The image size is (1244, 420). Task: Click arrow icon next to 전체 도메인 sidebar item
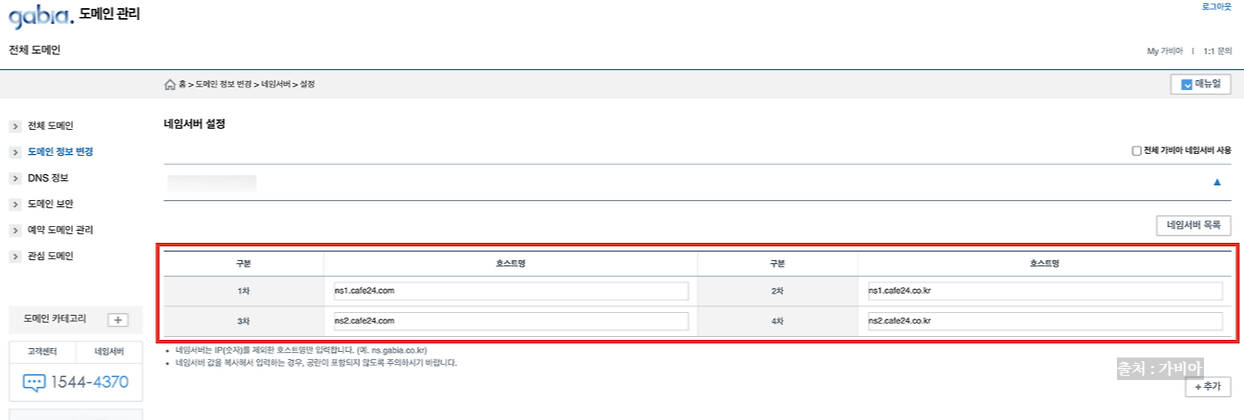(x=15, y=126)
